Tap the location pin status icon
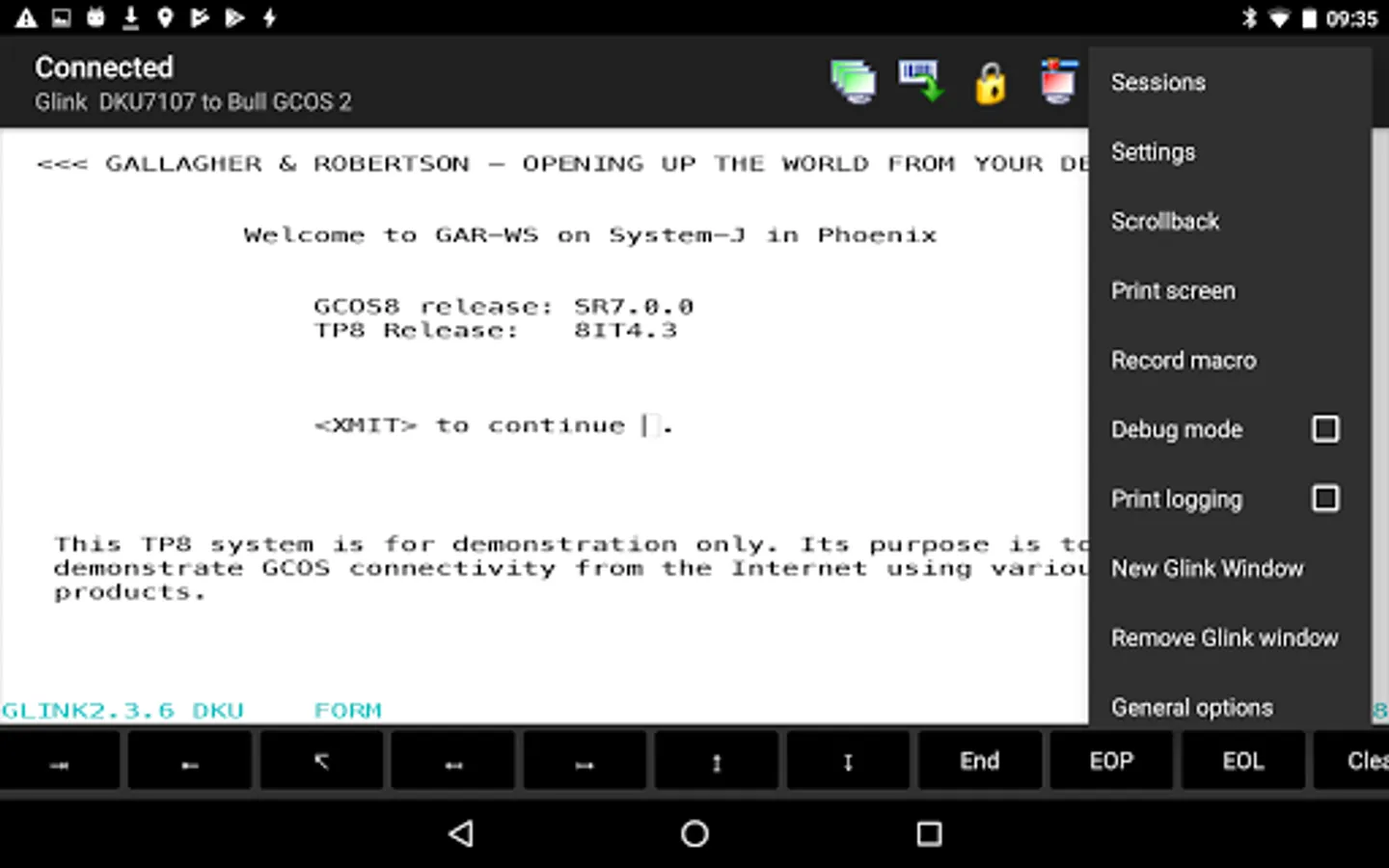Screen dimensions: 1389x868 click(x=165, y=18)
